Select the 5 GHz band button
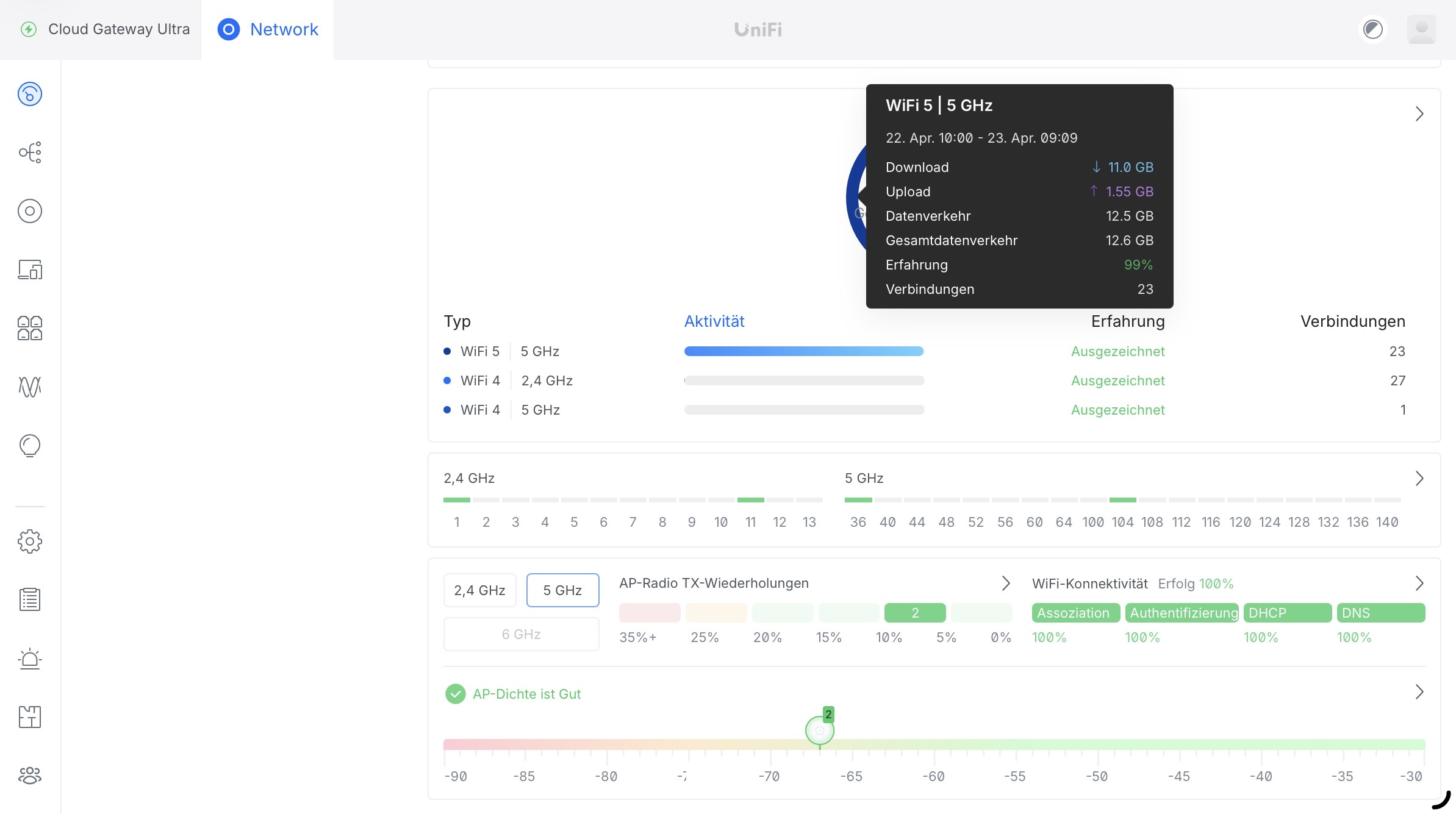 tap(563, 590)
